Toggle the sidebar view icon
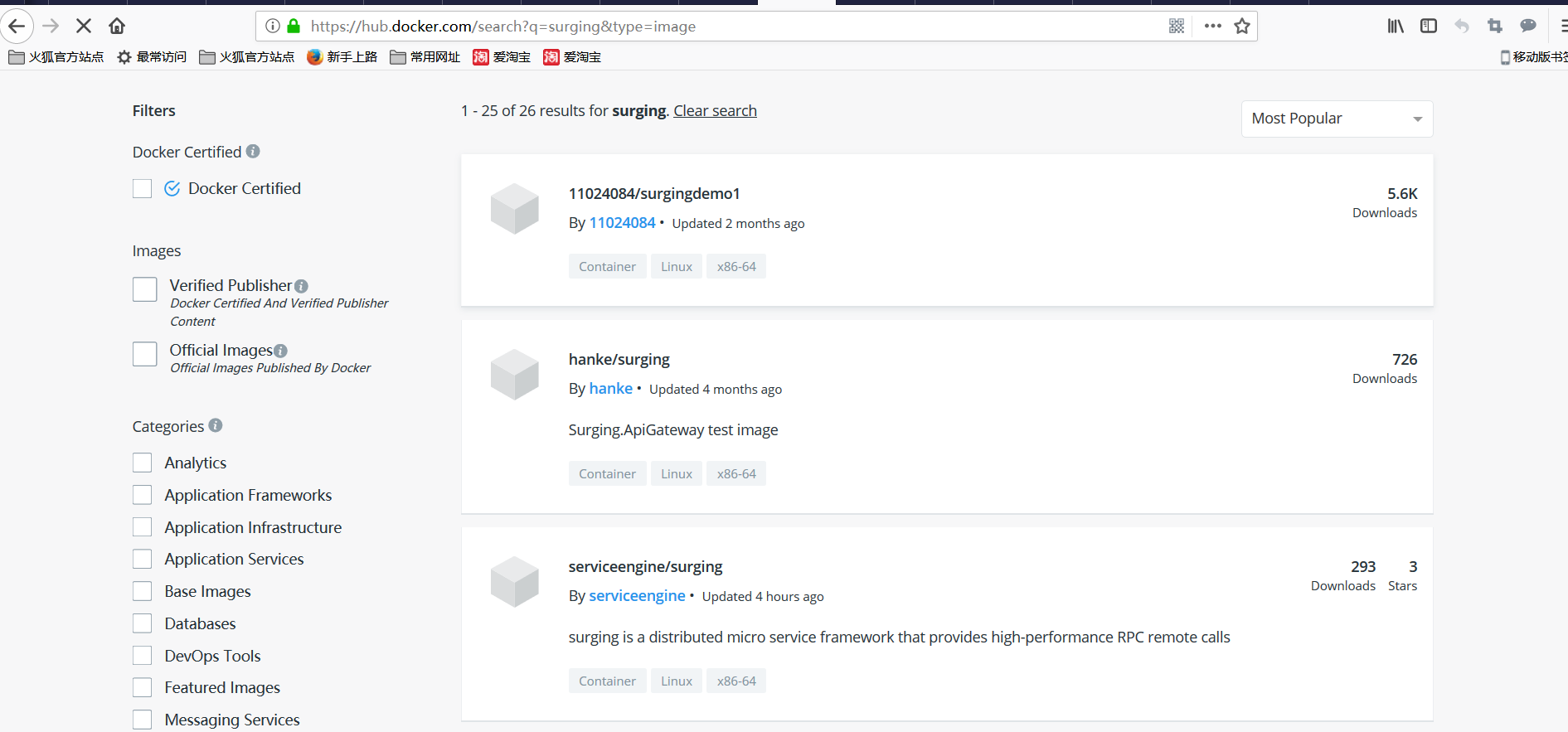Image resolution: width=1568 pixels, height=732 pixels. (x=1429, y=27)
